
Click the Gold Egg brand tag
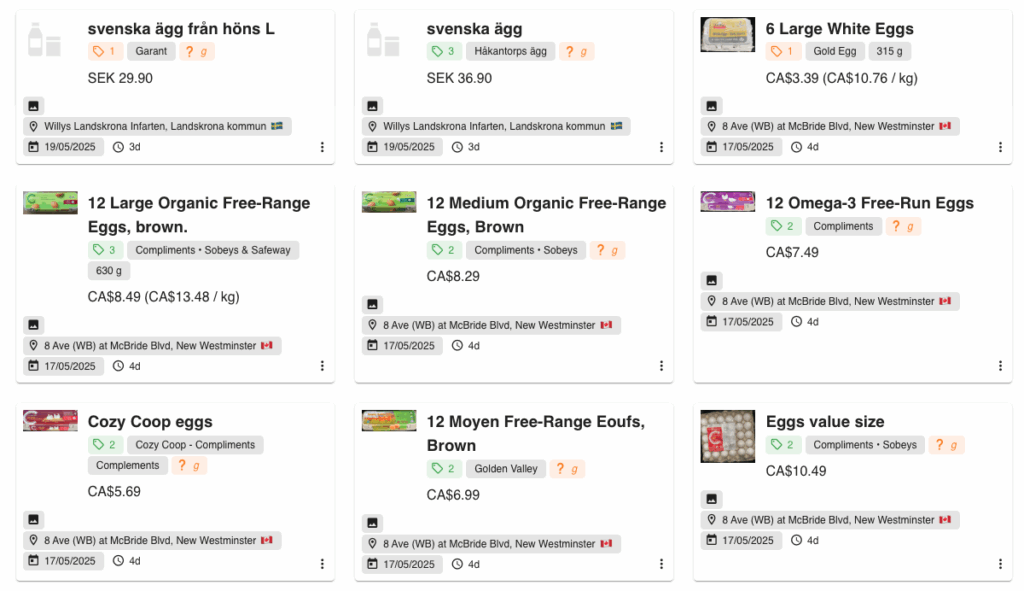(x=835, y=51)
